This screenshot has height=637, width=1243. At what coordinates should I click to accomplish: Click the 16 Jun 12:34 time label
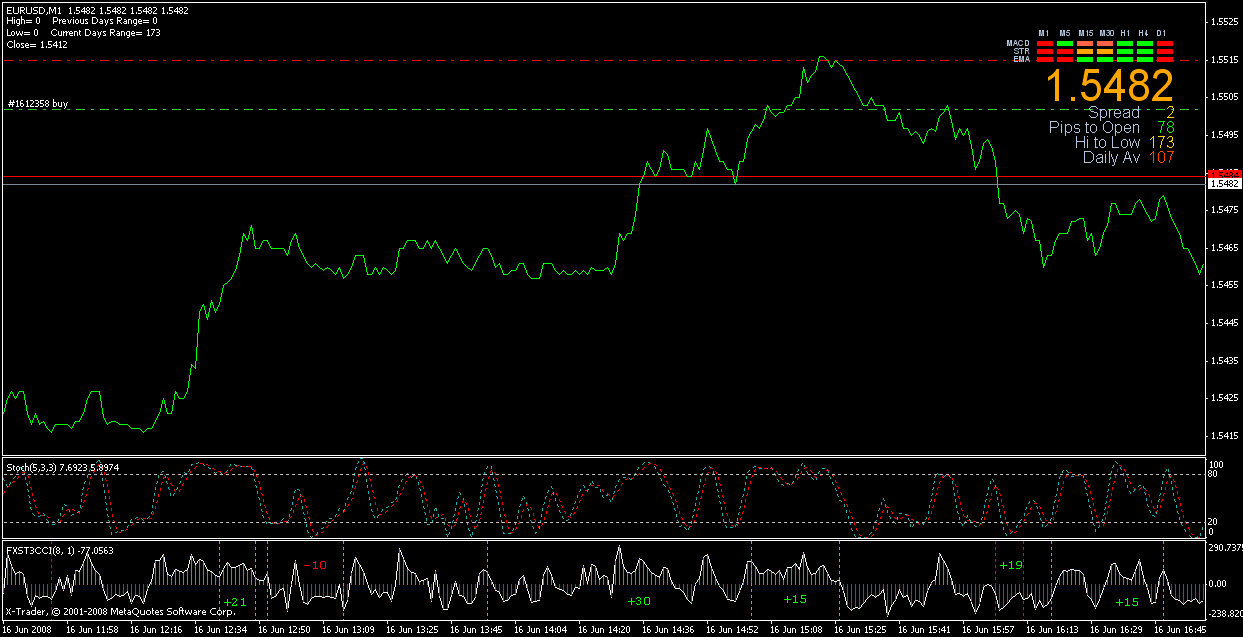(220, 630)
